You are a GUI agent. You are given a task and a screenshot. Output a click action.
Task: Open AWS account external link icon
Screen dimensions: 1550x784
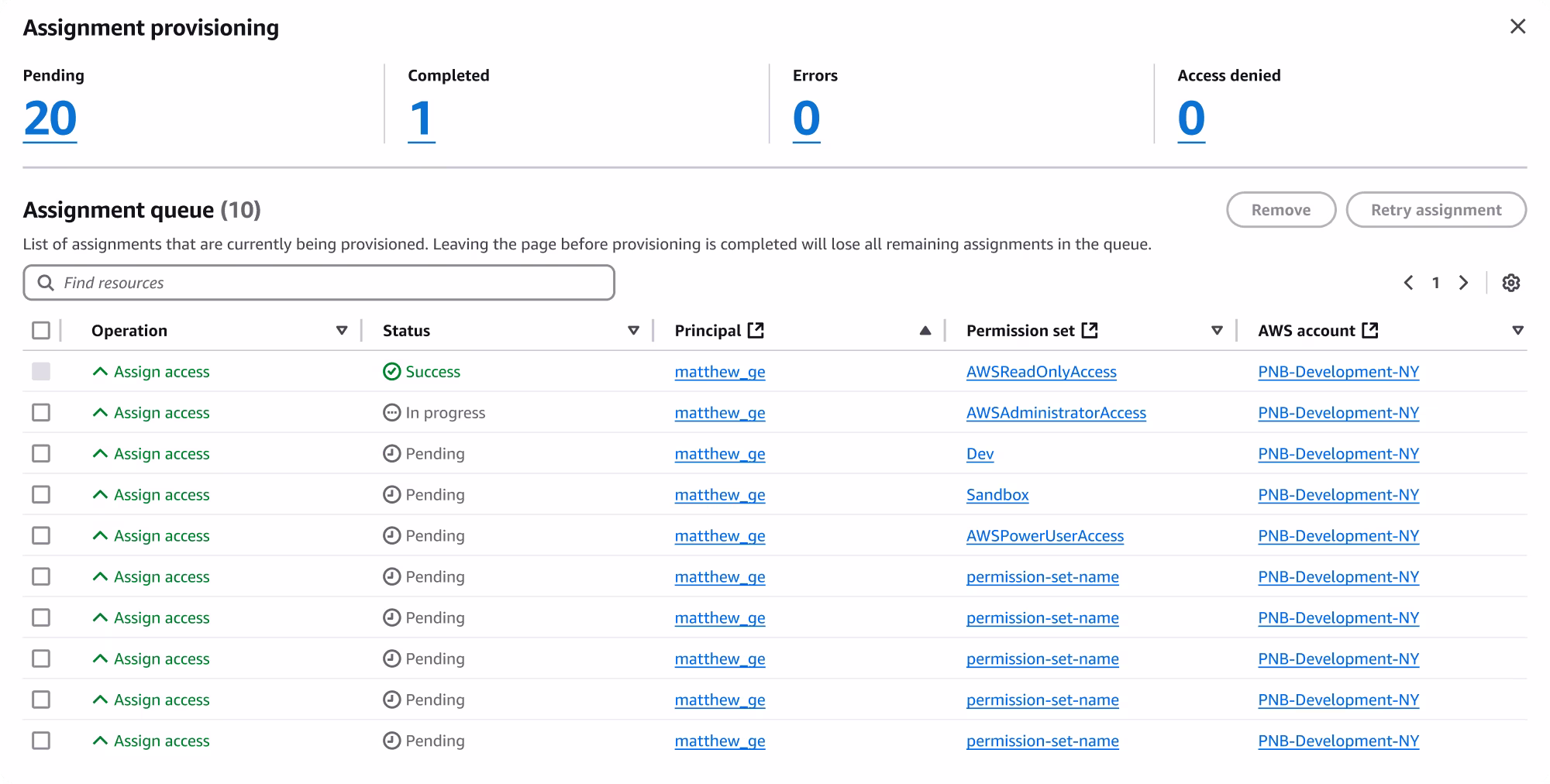pos(1370,330)
